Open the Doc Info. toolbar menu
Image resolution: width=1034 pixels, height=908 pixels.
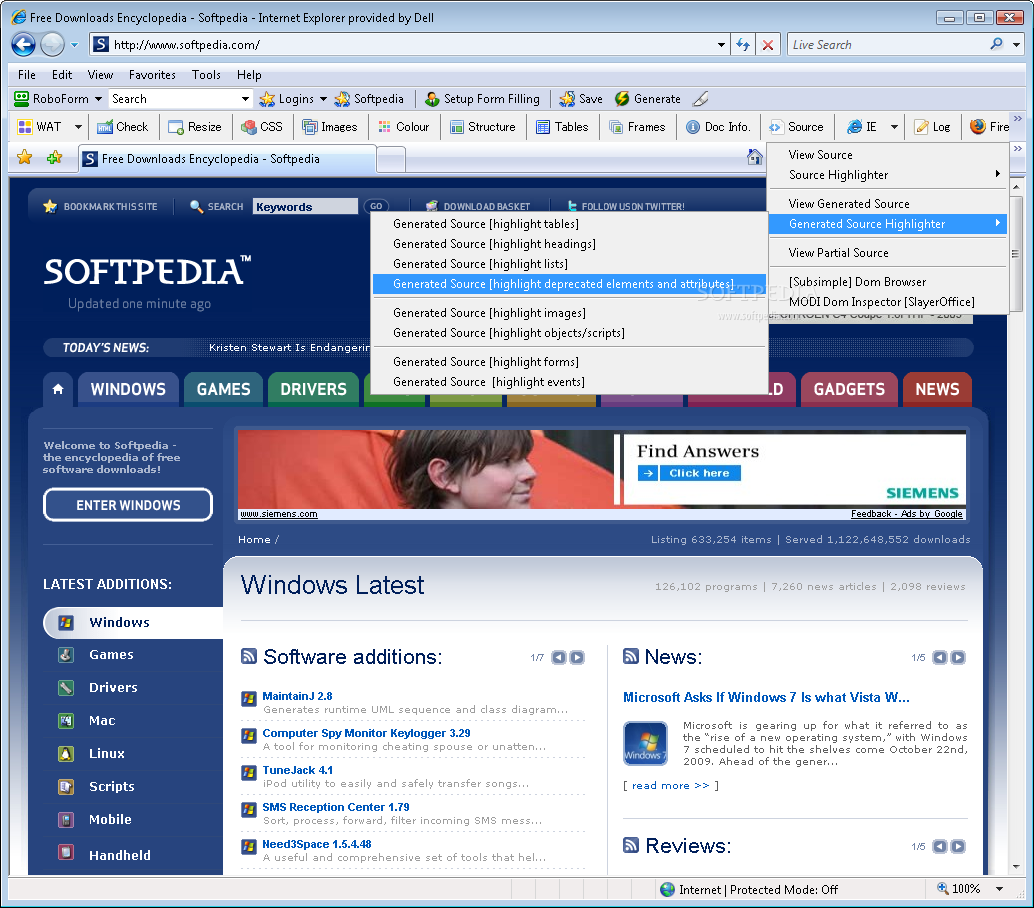718,127
